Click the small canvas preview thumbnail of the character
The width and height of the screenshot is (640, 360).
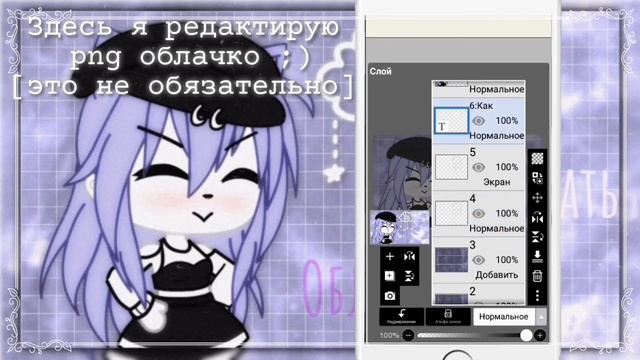(400, 227)
